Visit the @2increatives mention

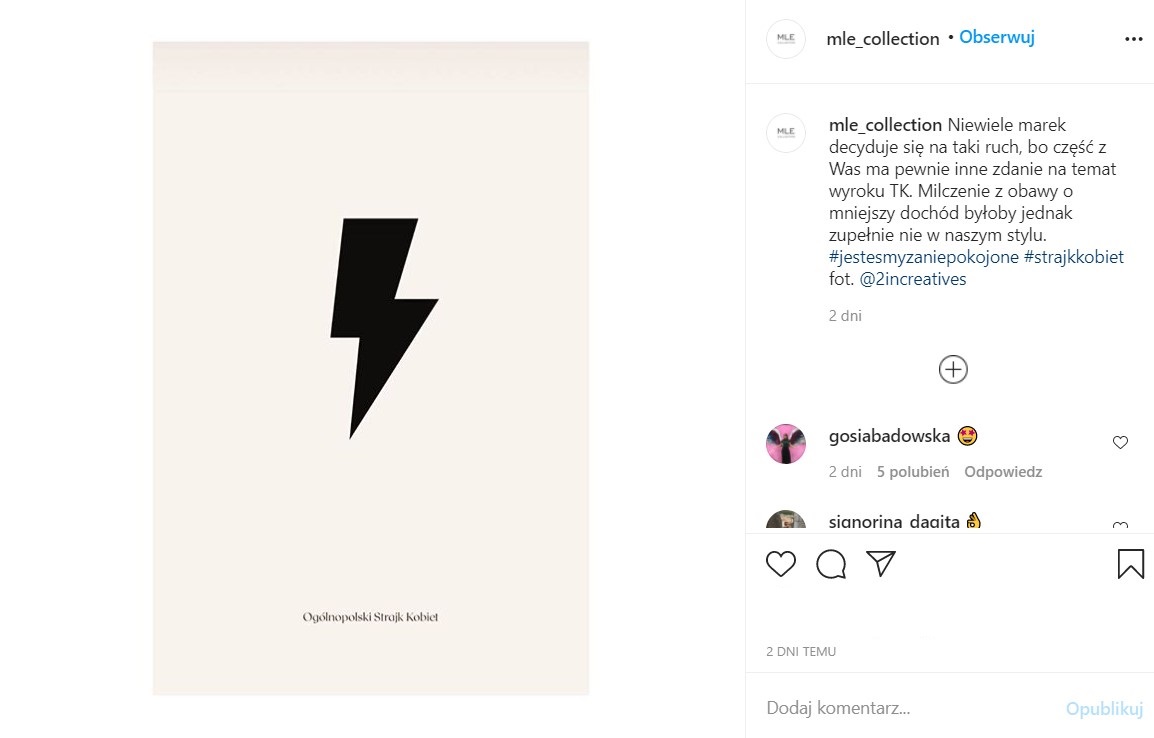click(912, 279)
